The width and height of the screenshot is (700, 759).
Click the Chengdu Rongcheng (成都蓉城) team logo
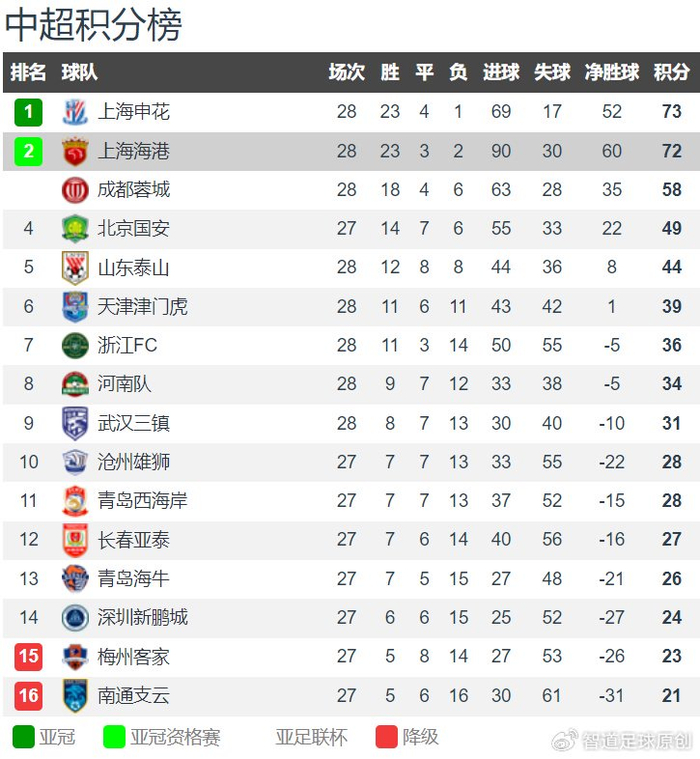coord(75,190)
